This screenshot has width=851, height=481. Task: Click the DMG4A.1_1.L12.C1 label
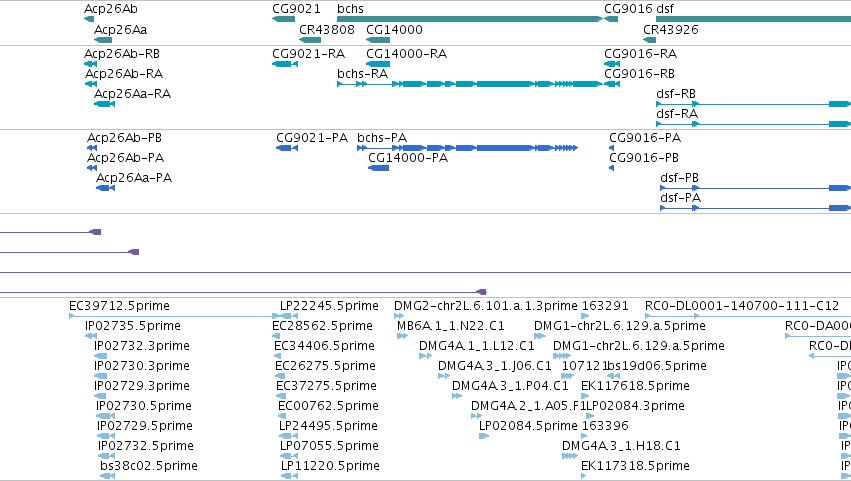[477, 346]
